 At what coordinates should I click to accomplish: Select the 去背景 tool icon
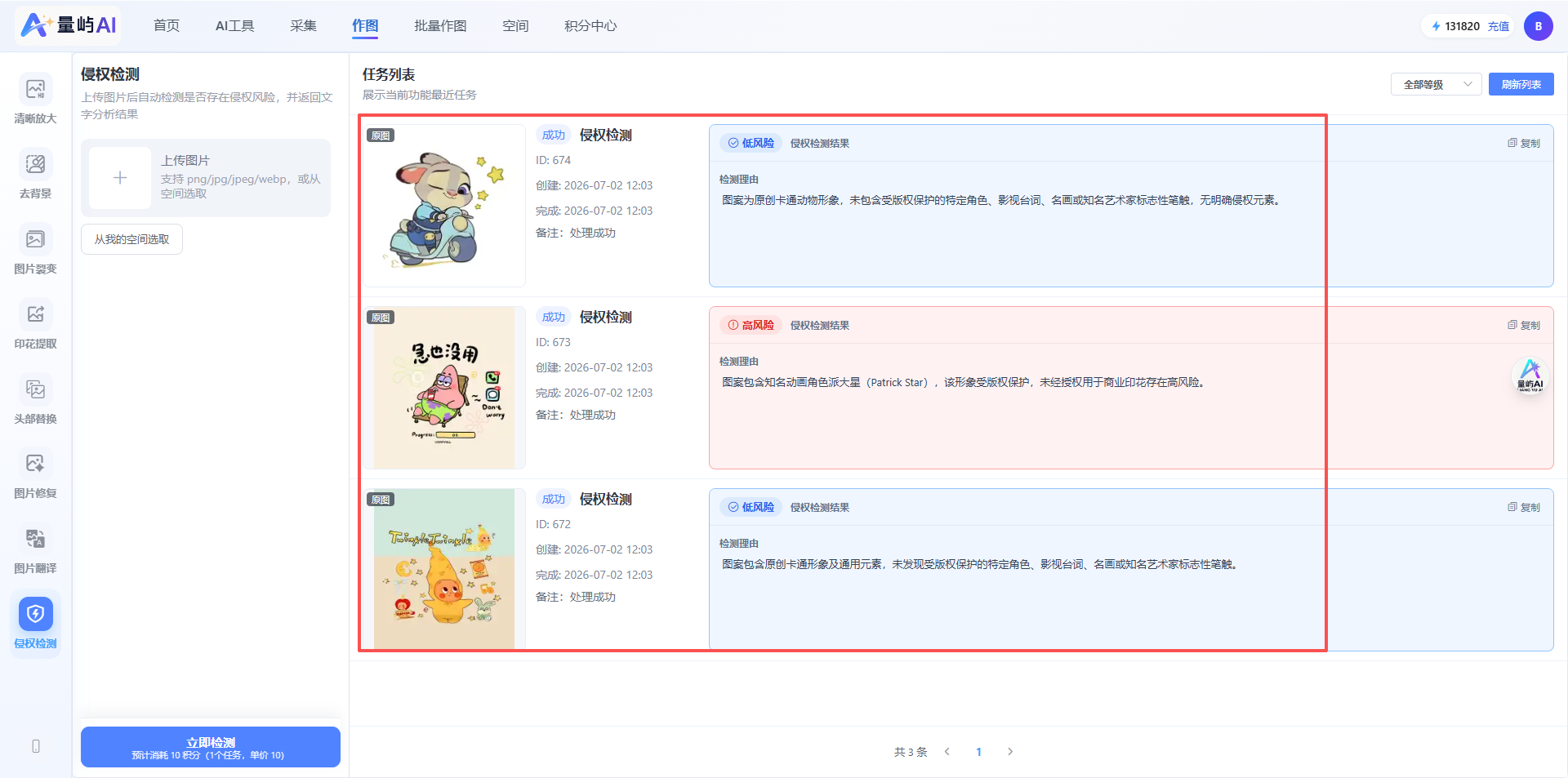[x=35, y=164]
